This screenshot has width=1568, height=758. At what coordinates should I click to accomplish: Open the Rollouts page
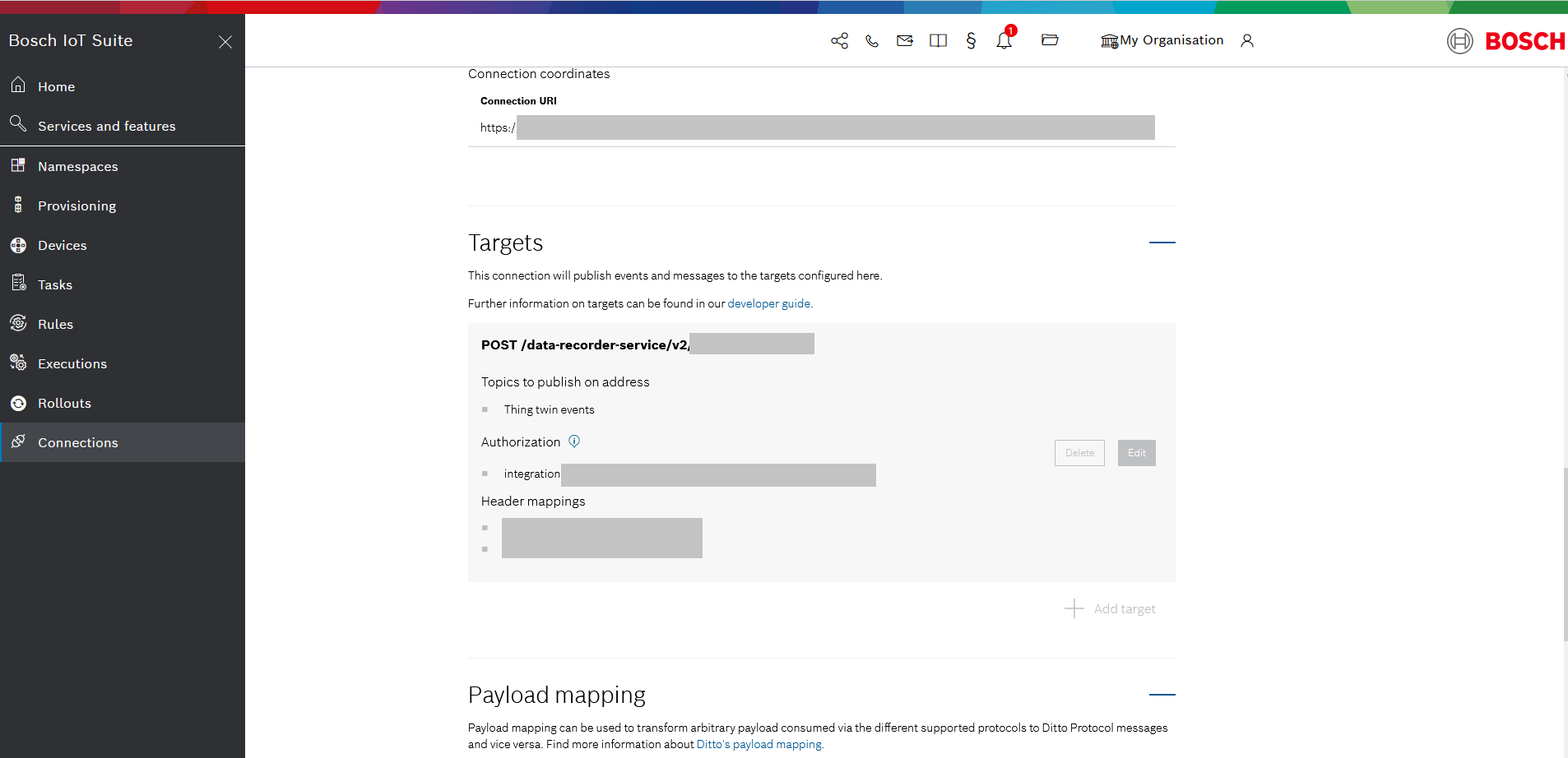(x=123, y=403)
